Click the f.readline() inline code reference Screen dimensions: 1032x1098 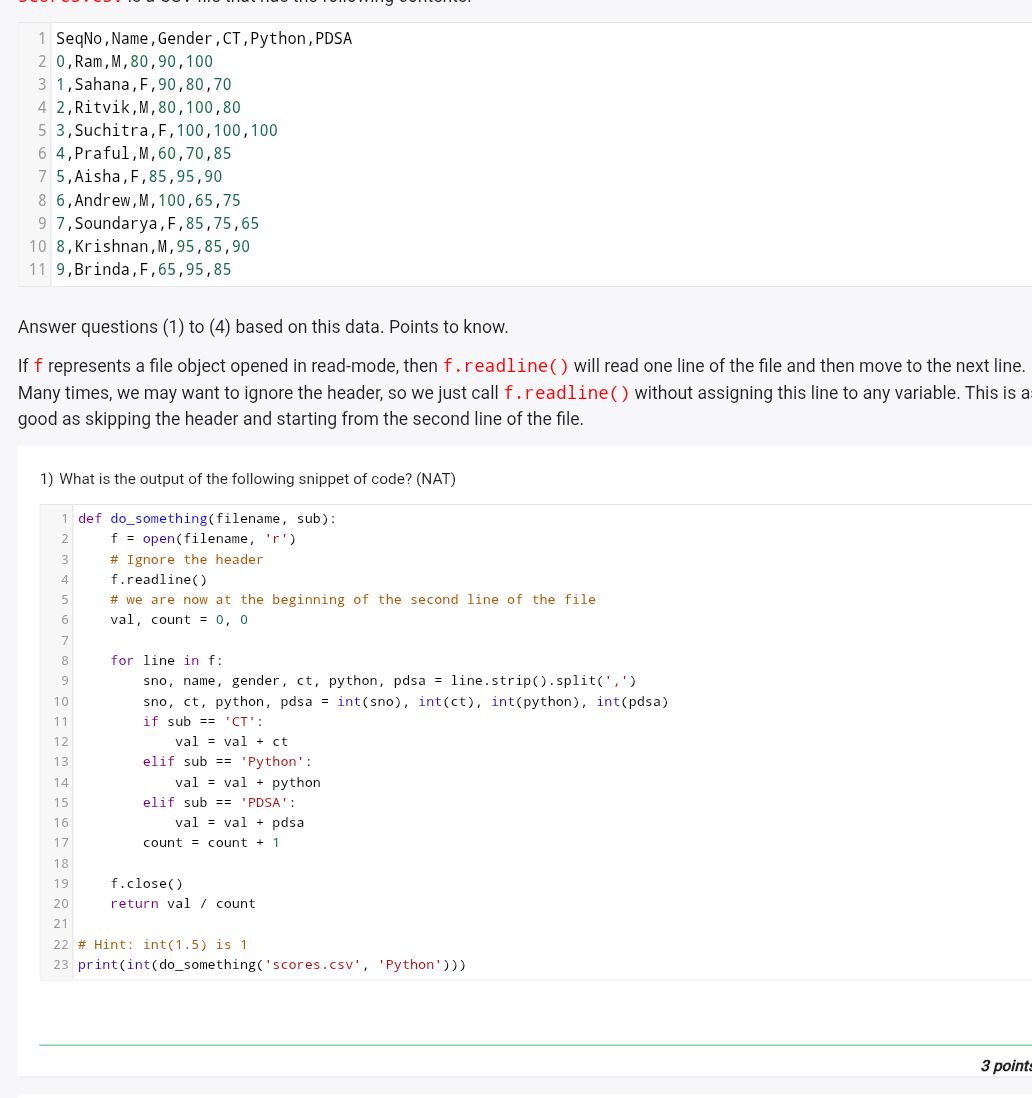click(x=505, y=367)
